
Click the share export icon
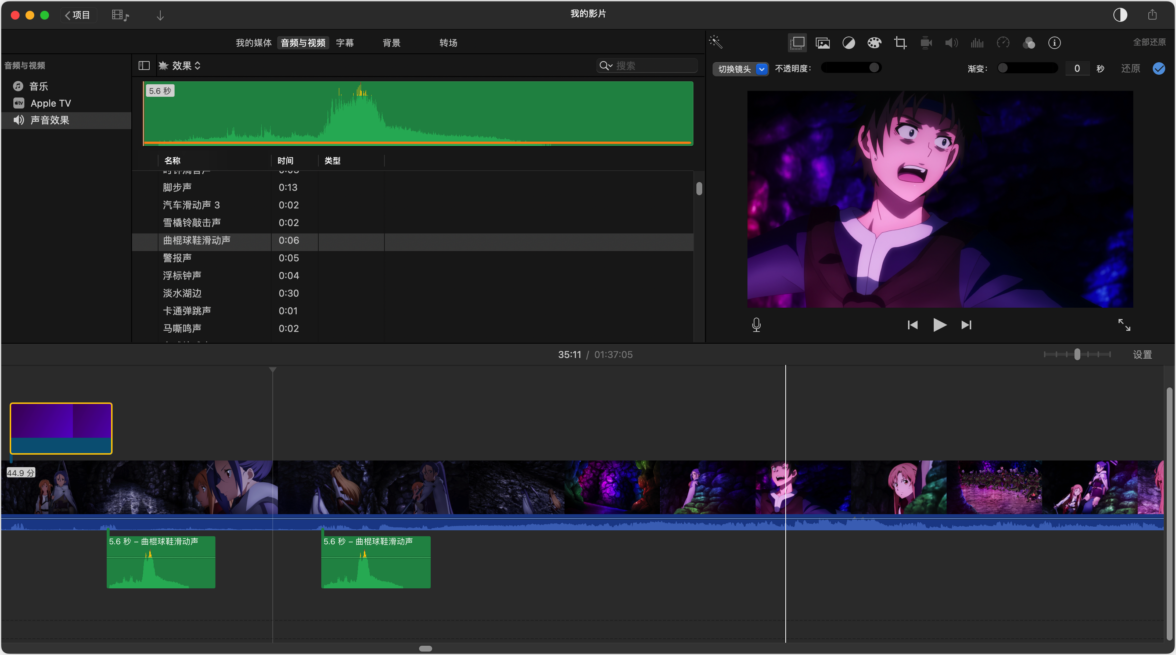pyautogui.click(x=1152, y=14)
